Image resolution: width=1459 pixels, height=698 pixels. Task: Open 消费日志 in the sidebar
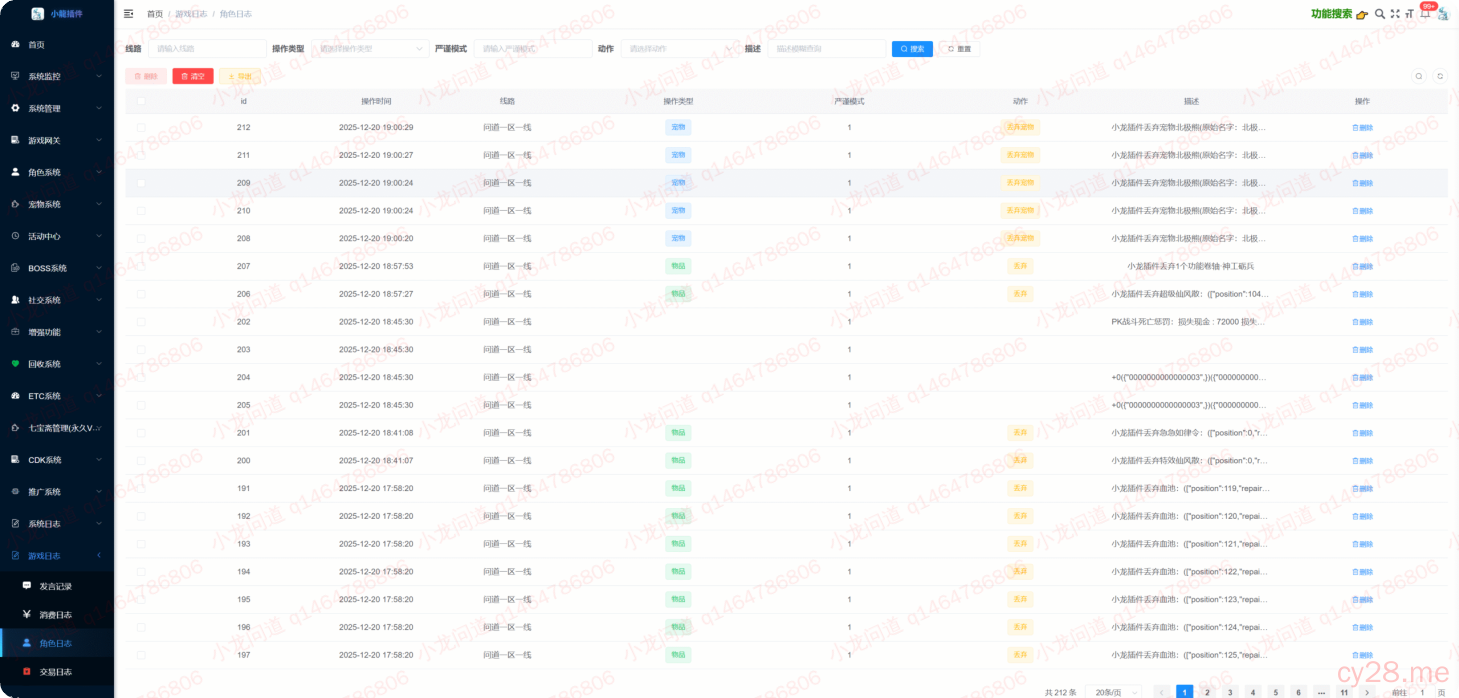[x=56, y=615]
